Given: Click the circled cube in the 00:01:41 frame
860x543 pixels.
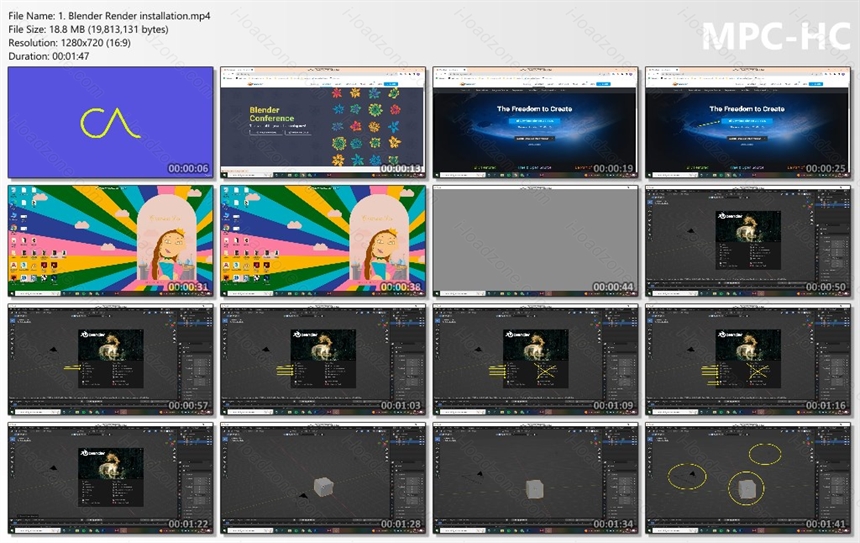Looking at the screenshot, I should tap(746, 488).
